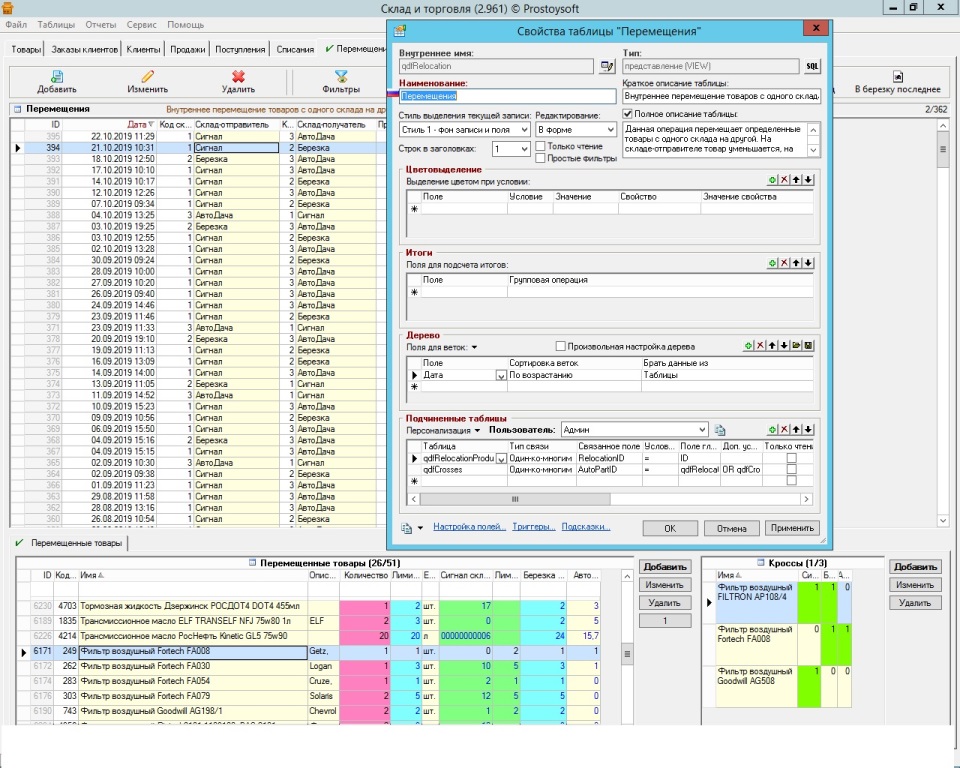Check Произвольная настройка дерева option
Viewport: 960px width, 768px height.
pyautogui.click(x=561, y=346)
